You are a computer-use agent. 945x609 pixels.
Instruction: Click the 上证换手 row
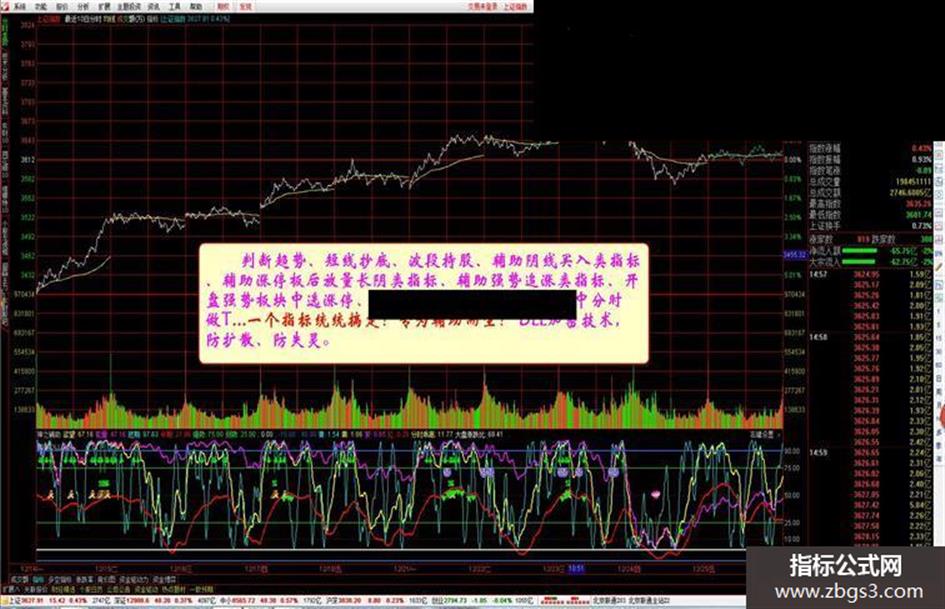coord(870,226)
